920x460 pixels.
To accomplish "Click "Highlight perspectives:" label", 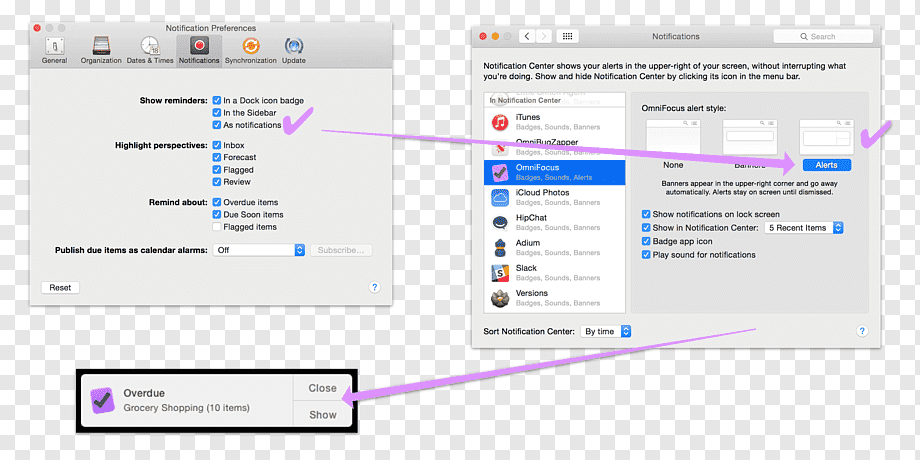I will (x=161, y=145).
